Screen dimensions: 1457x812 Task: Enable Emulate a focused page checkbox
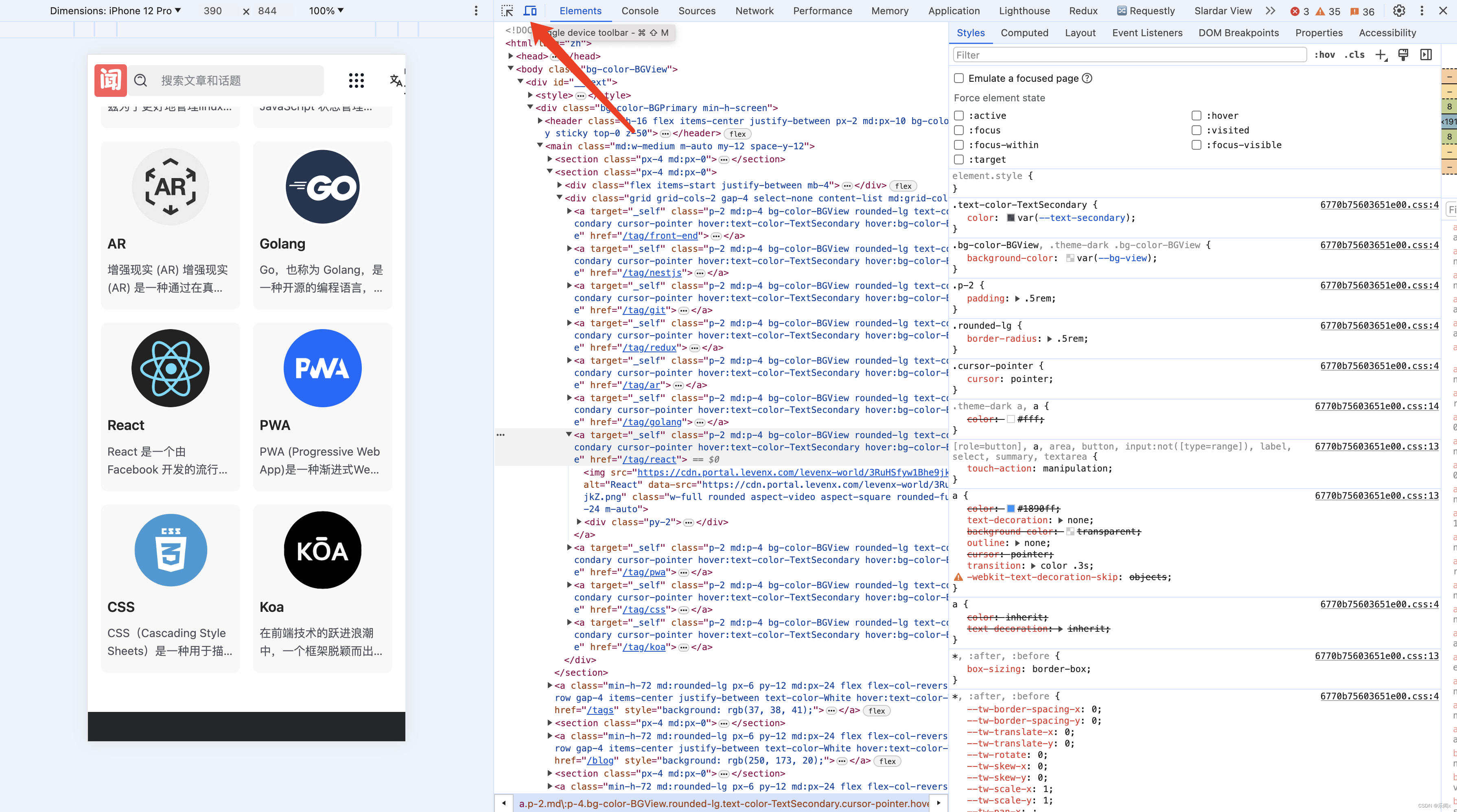pyautogui.click(x=959, y=78)
